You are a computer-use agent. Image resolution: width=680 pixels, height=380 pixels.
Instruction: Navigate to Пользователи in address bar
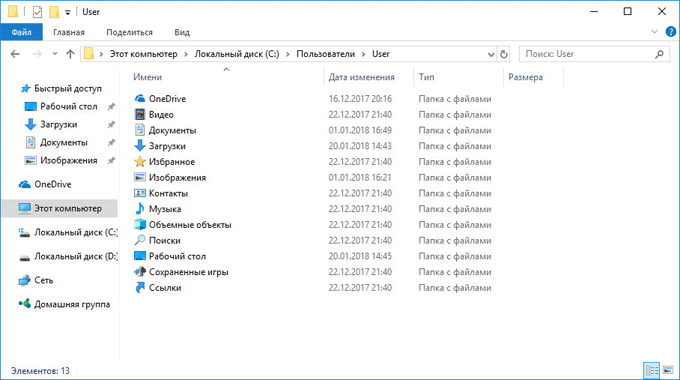[326, 54]
